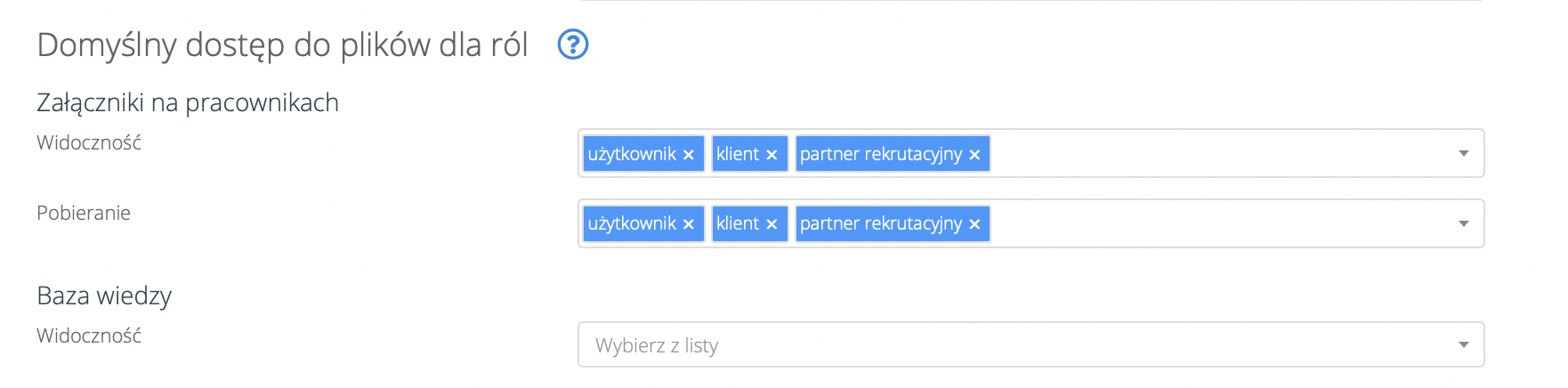Screen dimensions: 1568x388
Task: Select 'partner rekrutacyjny' label in attachments Widoczność
Action: coord(880,154)
